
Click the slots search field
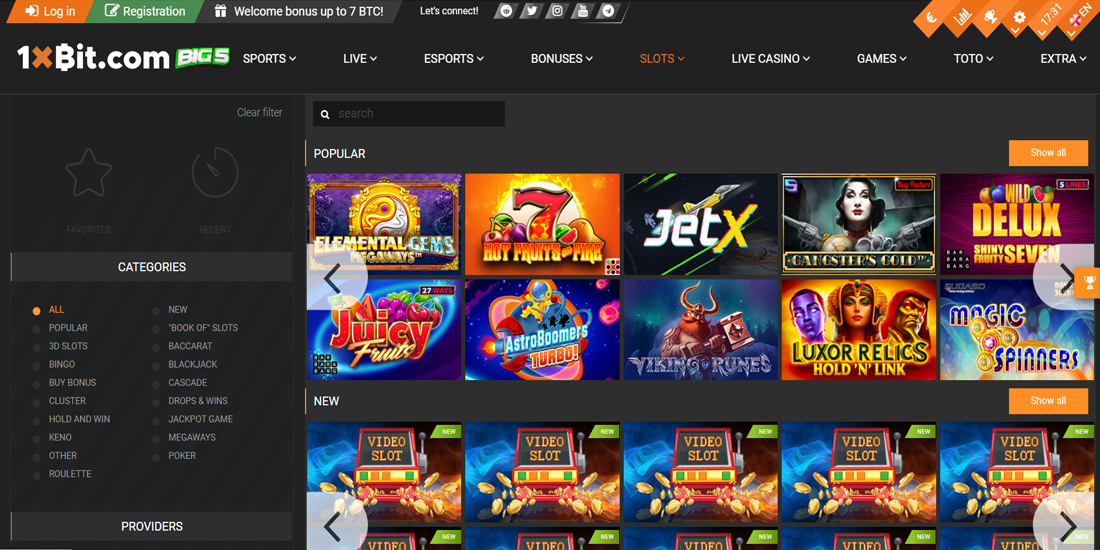(x=410, y=114)
